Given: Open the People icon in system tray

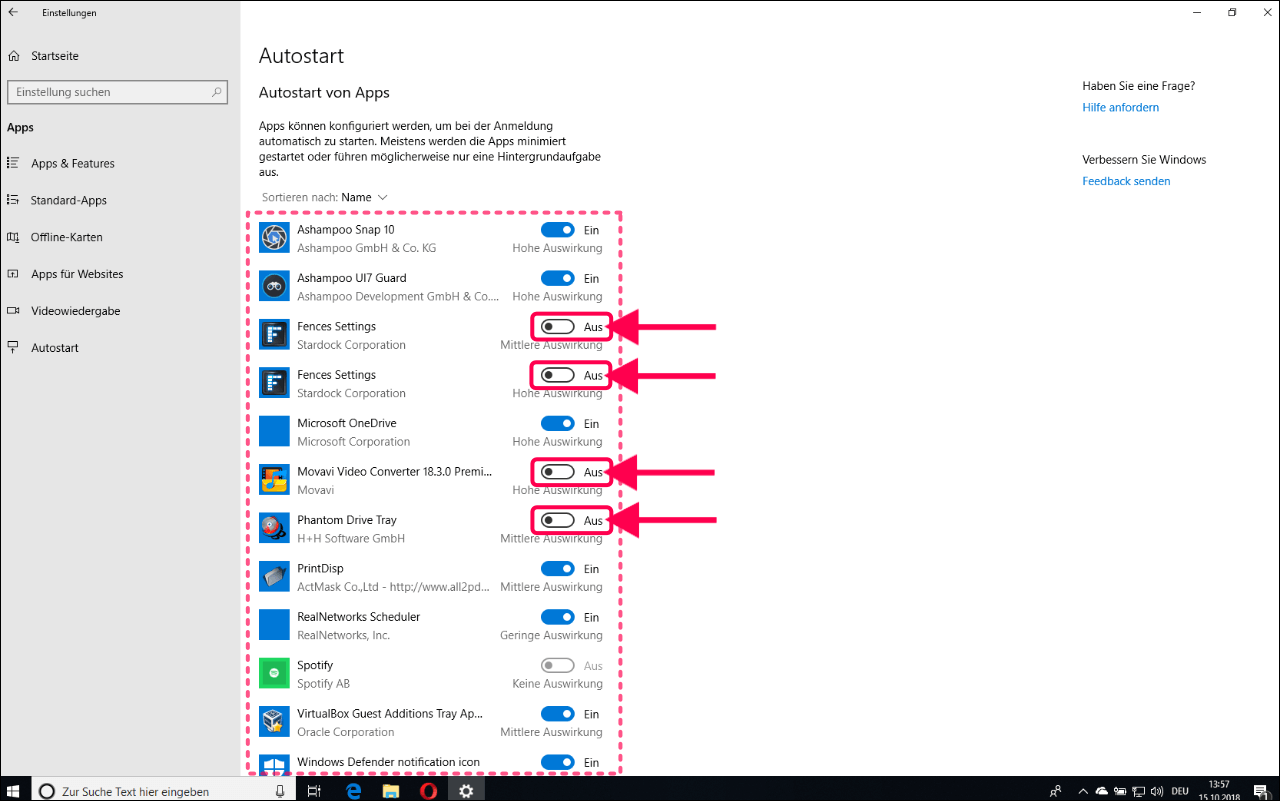Looking at the screenshot, I should coord(1056,791).
